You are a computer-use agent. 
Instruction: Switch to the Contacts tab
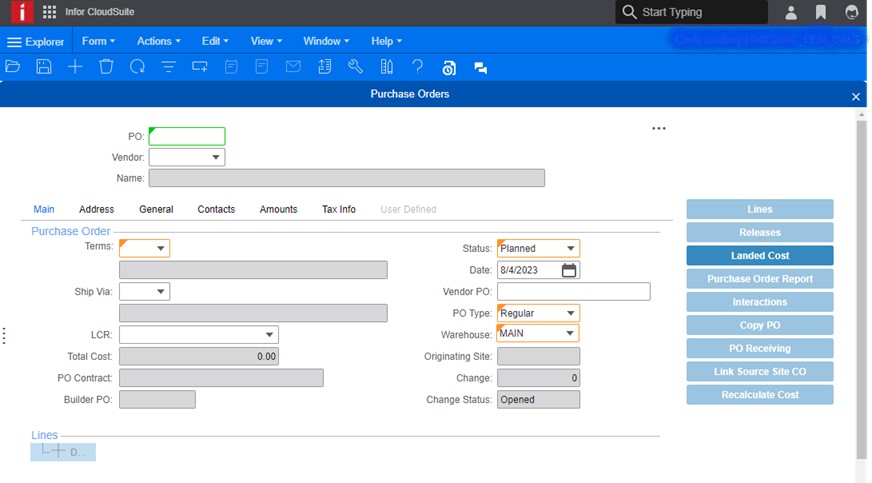[216, 210]
